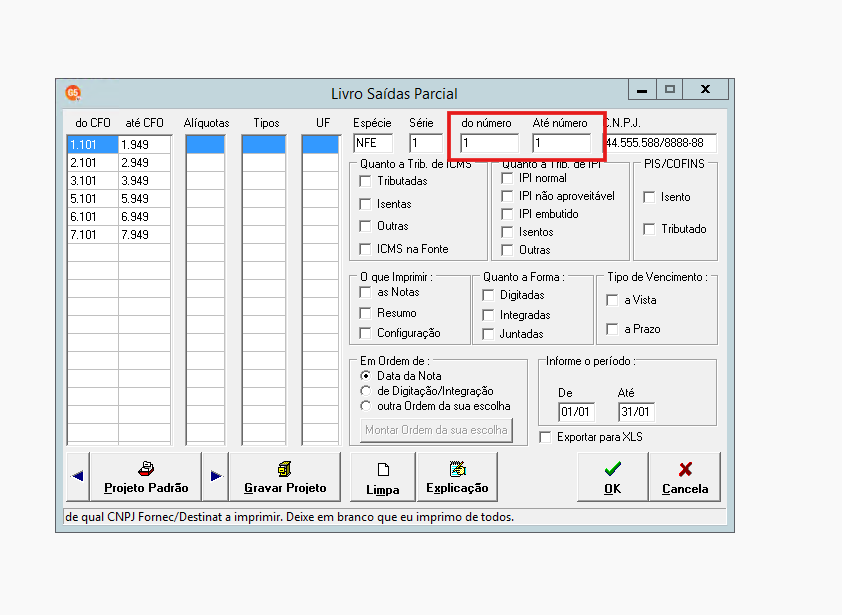This screenshot has width=842, height=615.
Task: Go to previous project with left arrow
Action: click(78, 476)
